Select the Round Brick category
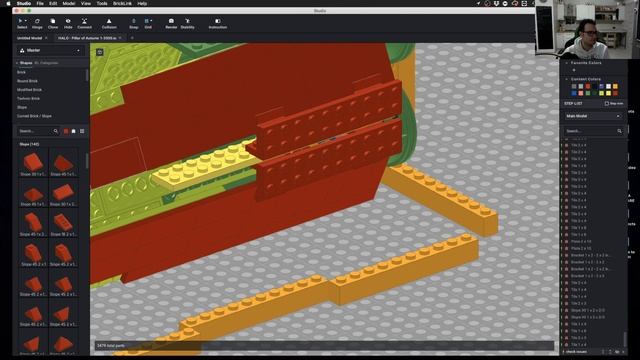The height and width of the screenshot is (360, 640). click(27, 81)
